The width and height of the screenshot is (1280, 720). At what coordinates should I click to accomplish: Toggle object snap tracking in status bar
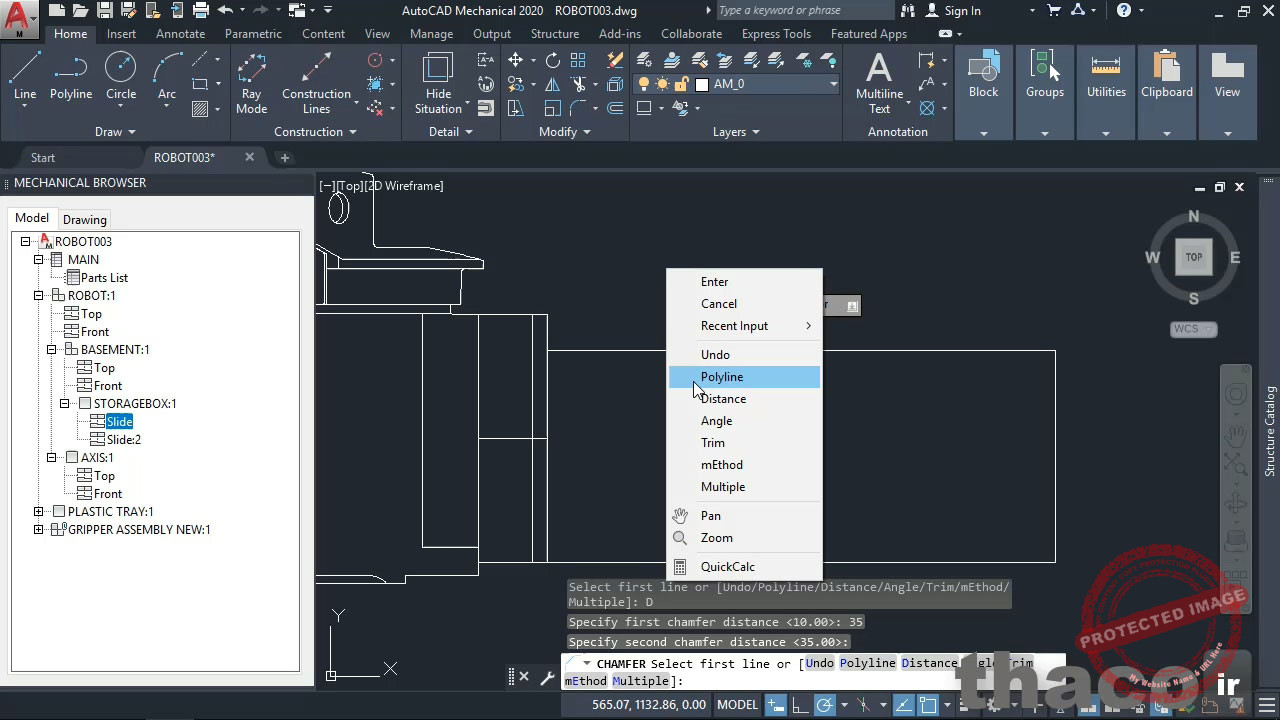coord(904,705)
